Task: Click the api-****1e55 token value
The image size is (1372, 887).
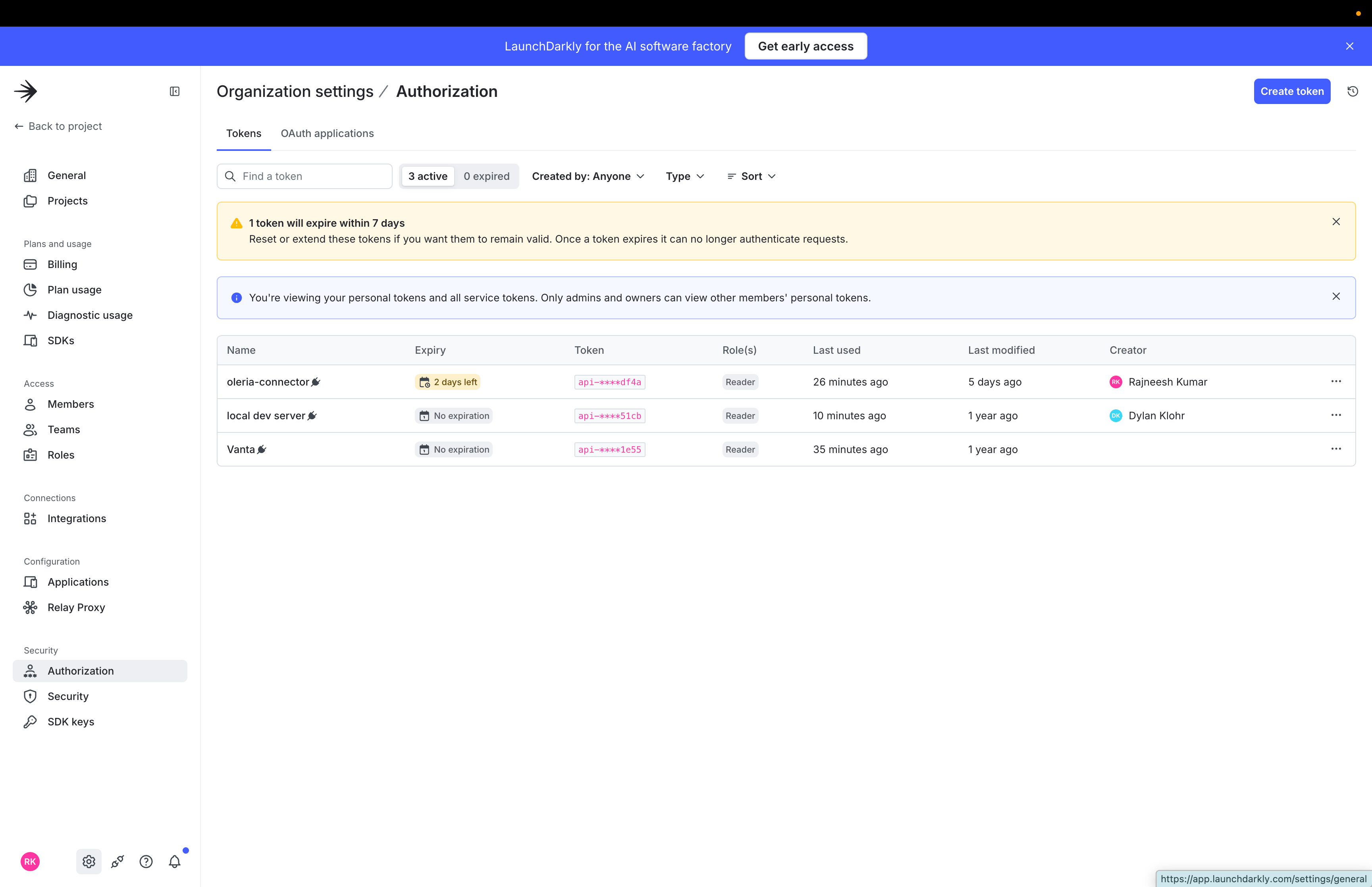Action: coord(609,449)
